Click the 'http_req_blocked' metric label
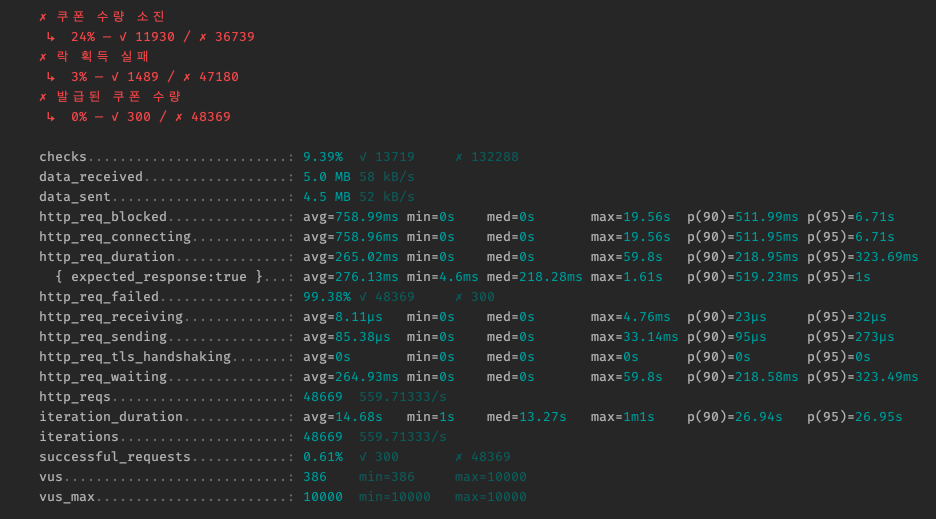The width and height of the screenshot is (936, 519). click(103, 217)
